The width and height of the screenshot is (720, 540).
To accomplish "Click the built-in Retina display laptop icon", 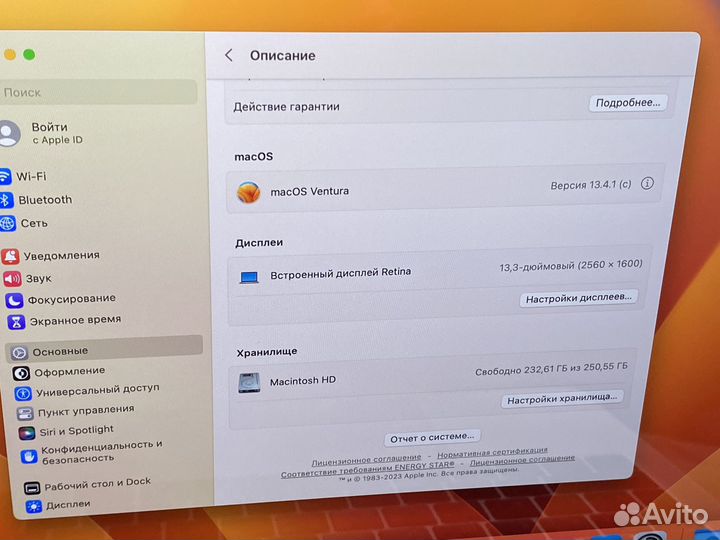I will coord(249,277).
